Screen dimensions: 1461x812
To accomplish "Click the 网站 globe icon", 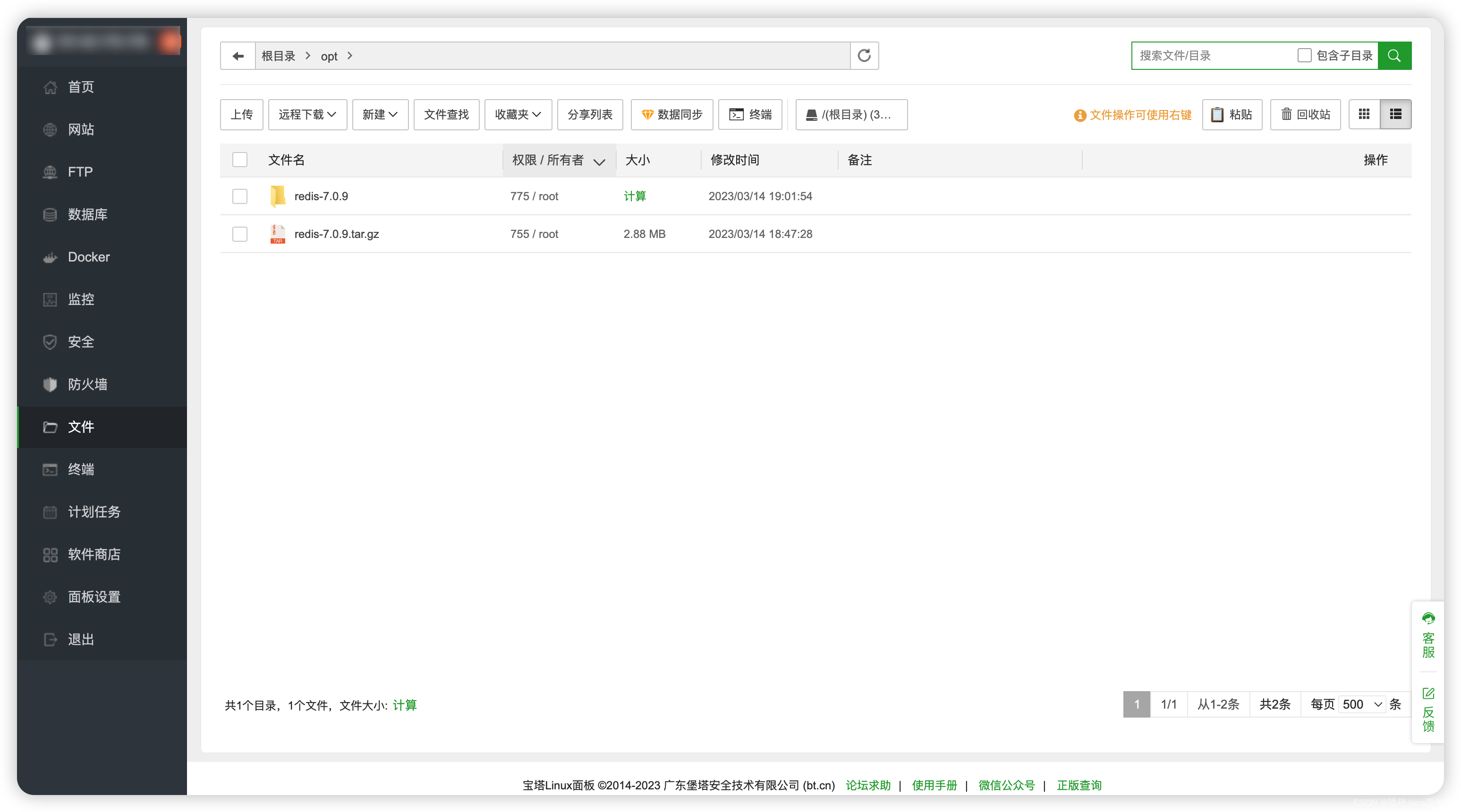I will [x=50, y=129].
